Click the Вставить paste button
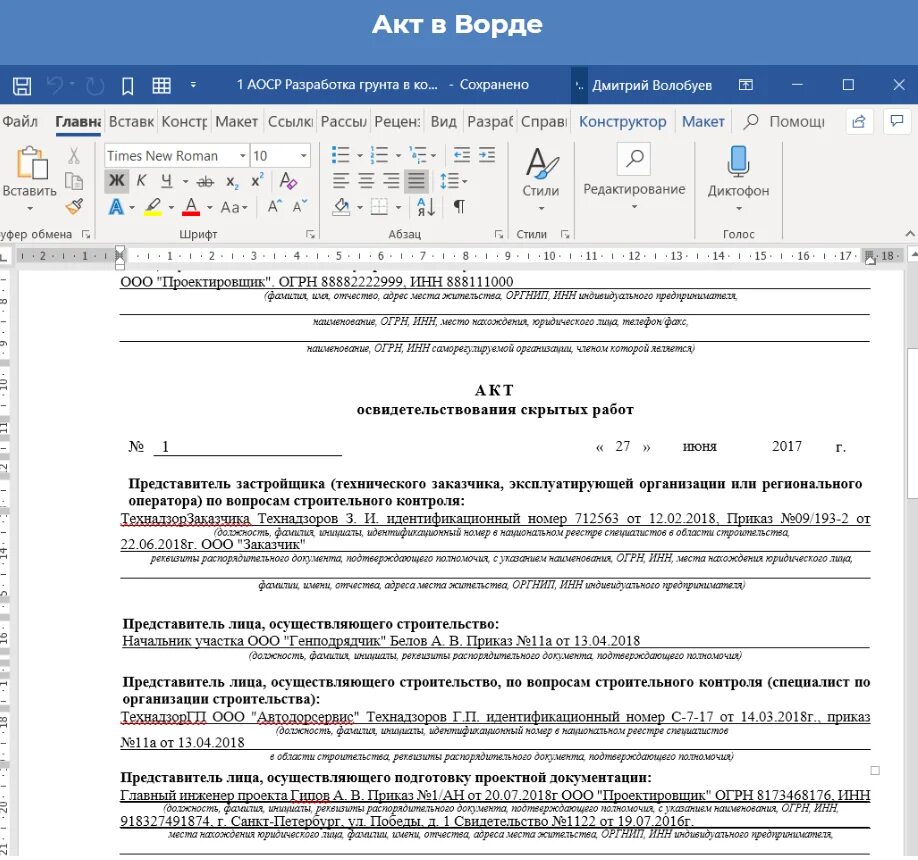Image resolution: width=918 pixels, height=860 pixels. tap(30, 170)
